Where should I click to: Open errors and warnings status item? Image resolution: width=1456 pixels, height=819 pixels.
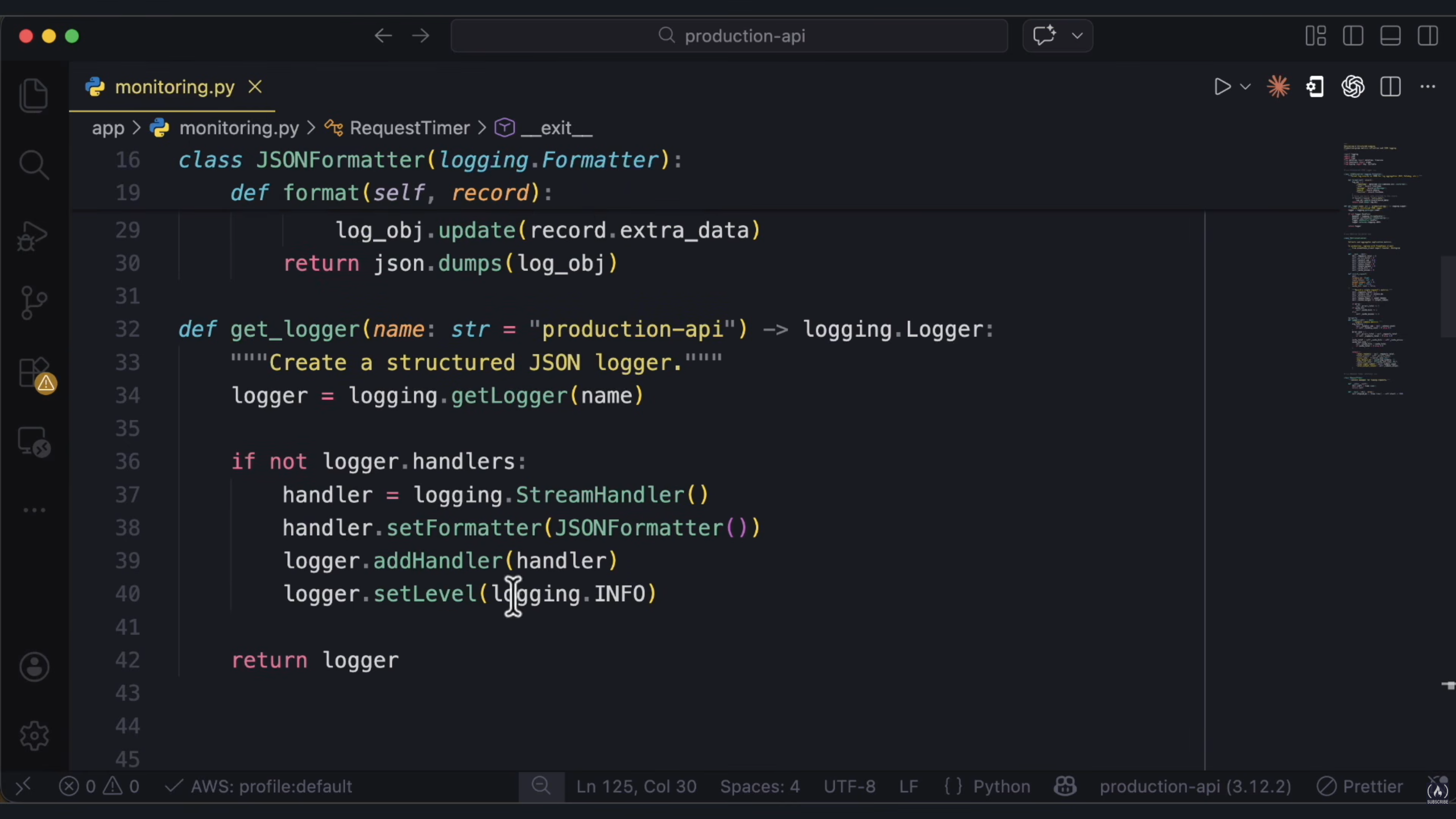99,786
